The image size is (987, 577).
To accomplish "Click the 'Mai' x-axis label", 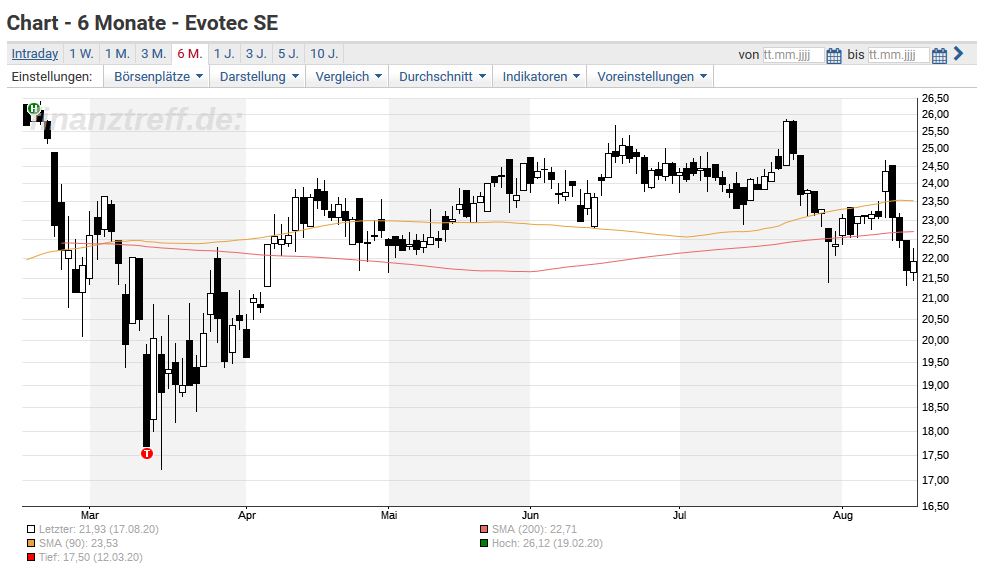I will click(x=389, y=515).
